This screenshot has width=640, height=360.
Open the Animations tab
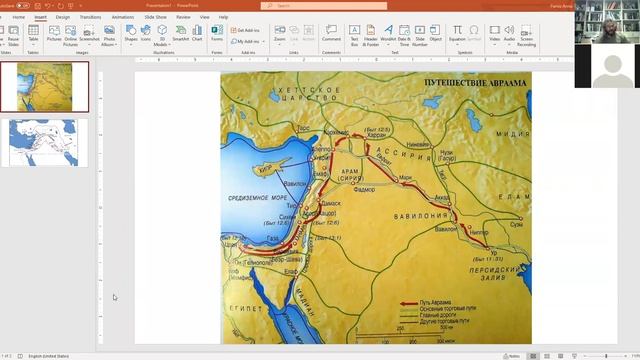point(122,17)
